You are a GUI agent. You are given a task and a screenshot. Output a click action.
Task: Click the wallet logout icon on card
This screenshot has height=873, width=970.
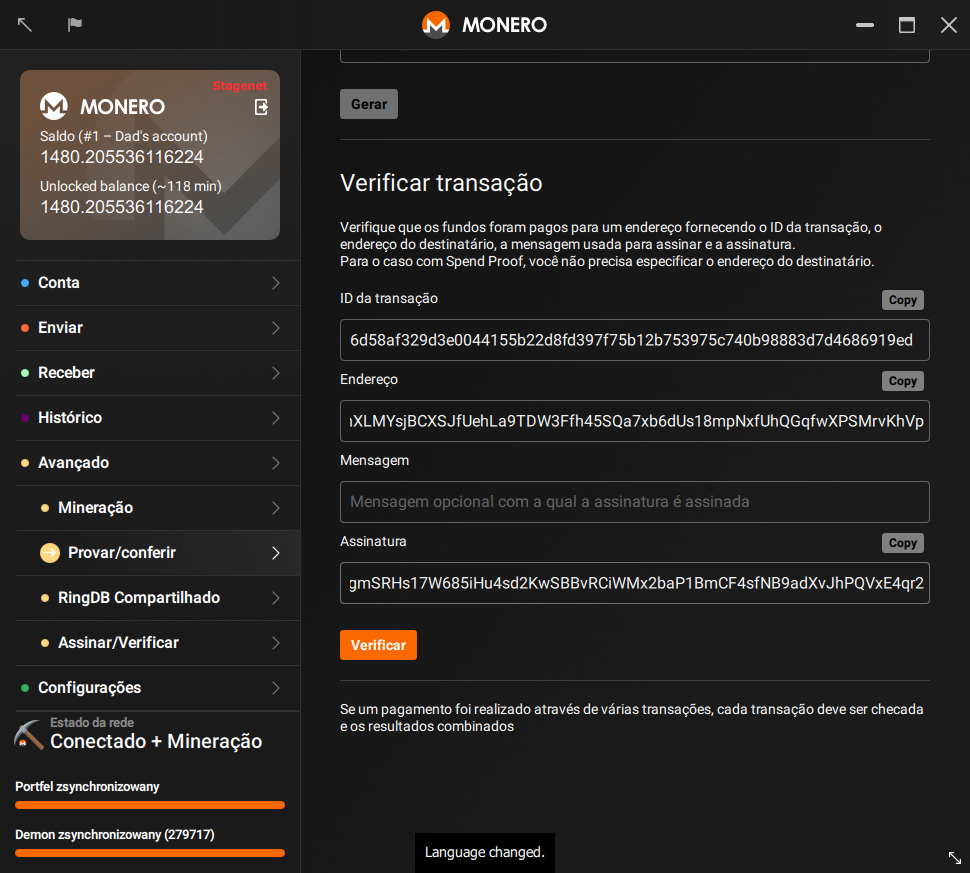coord(262,107)
